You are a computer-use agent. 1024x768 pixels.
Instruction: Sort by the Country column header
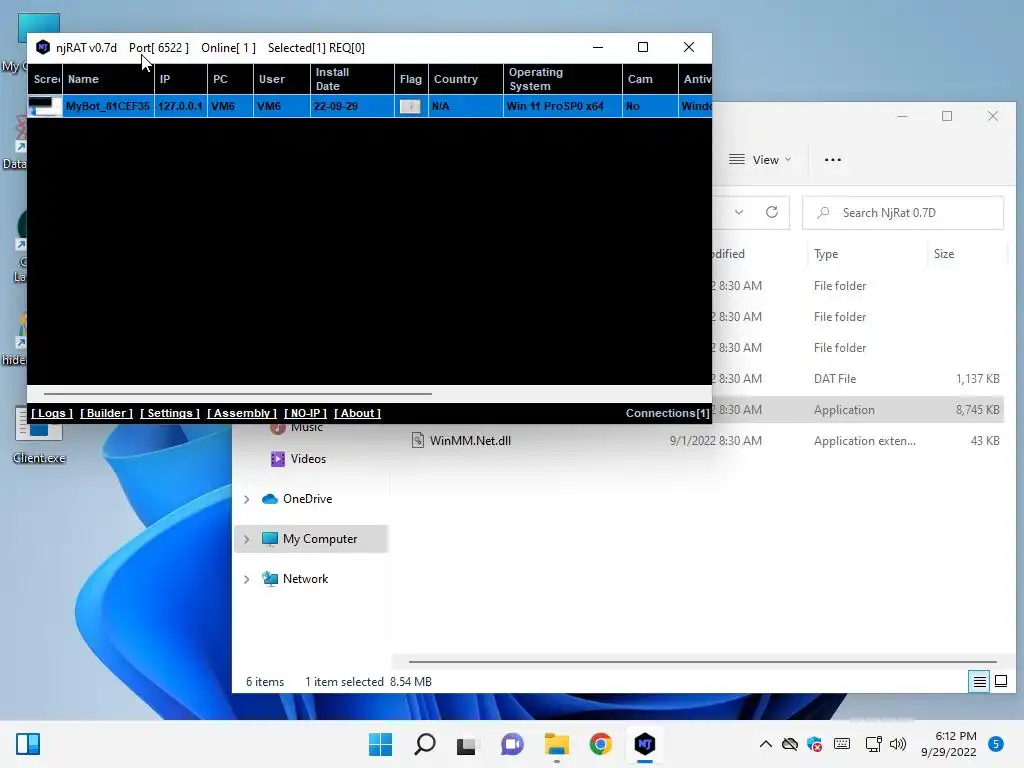click(466, 79)
